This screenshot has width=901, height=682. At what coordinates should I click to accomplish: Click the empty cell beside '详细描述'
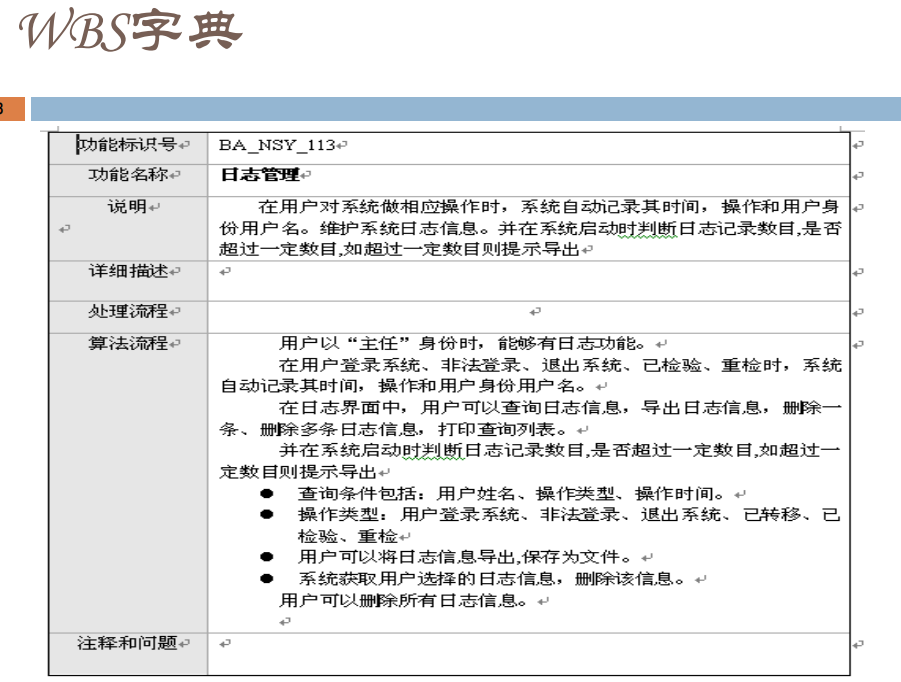[529, 281]
